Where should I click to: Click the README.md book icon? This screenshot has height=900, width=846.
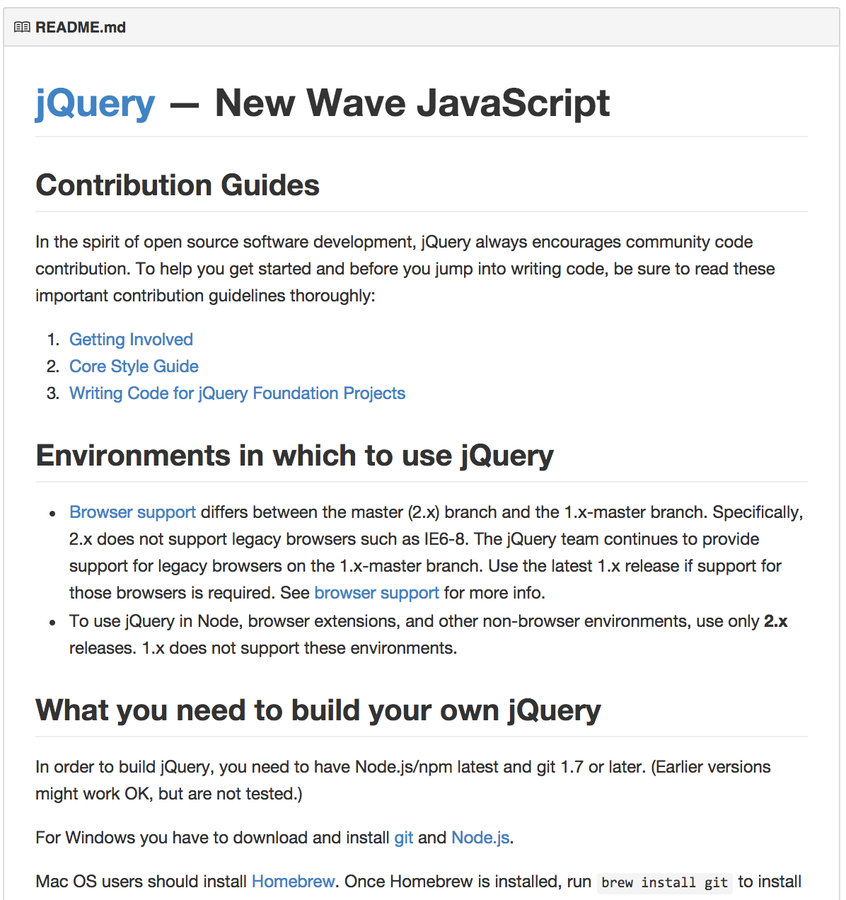click(x=22, y=27)
